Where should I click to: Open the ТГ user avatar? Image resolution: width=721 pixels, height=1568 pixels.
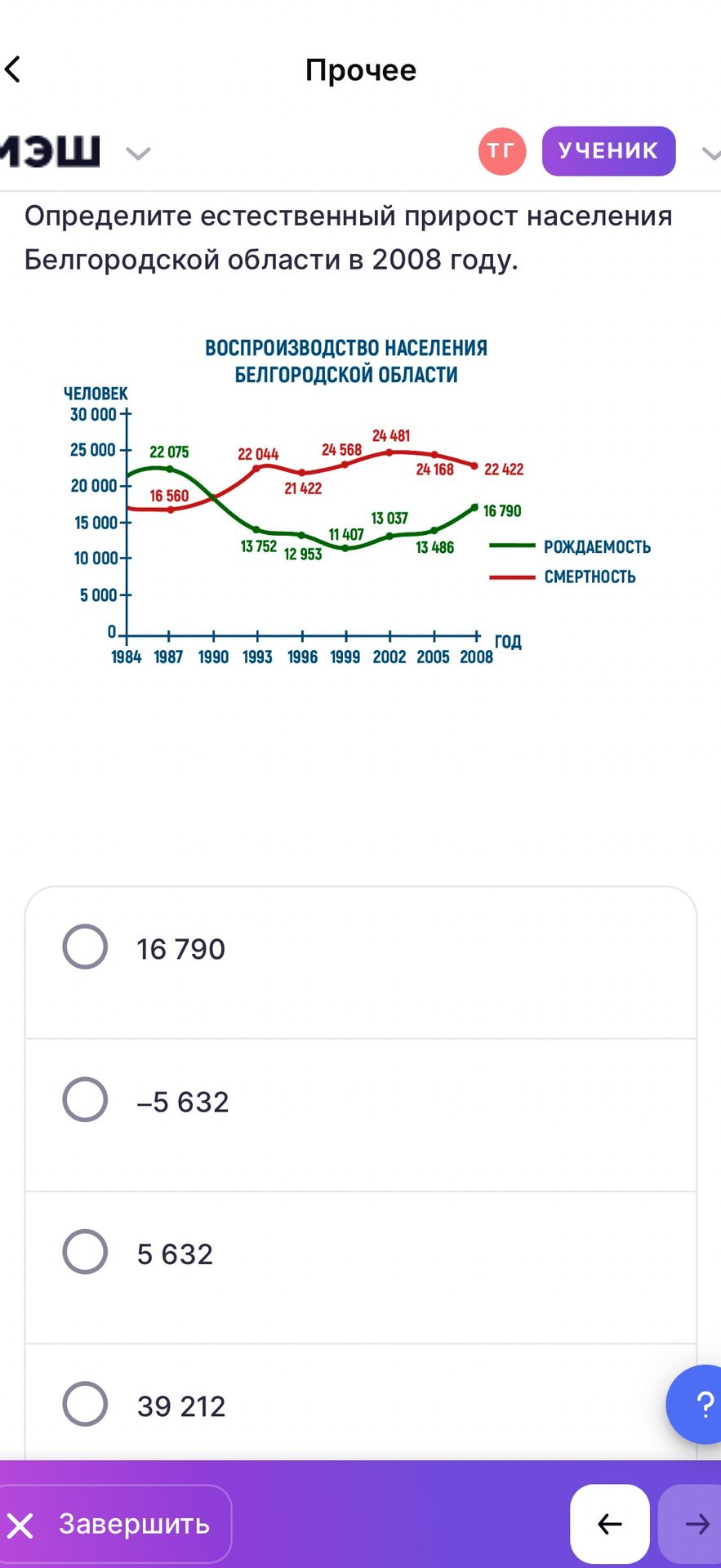[x=501, y=151]
